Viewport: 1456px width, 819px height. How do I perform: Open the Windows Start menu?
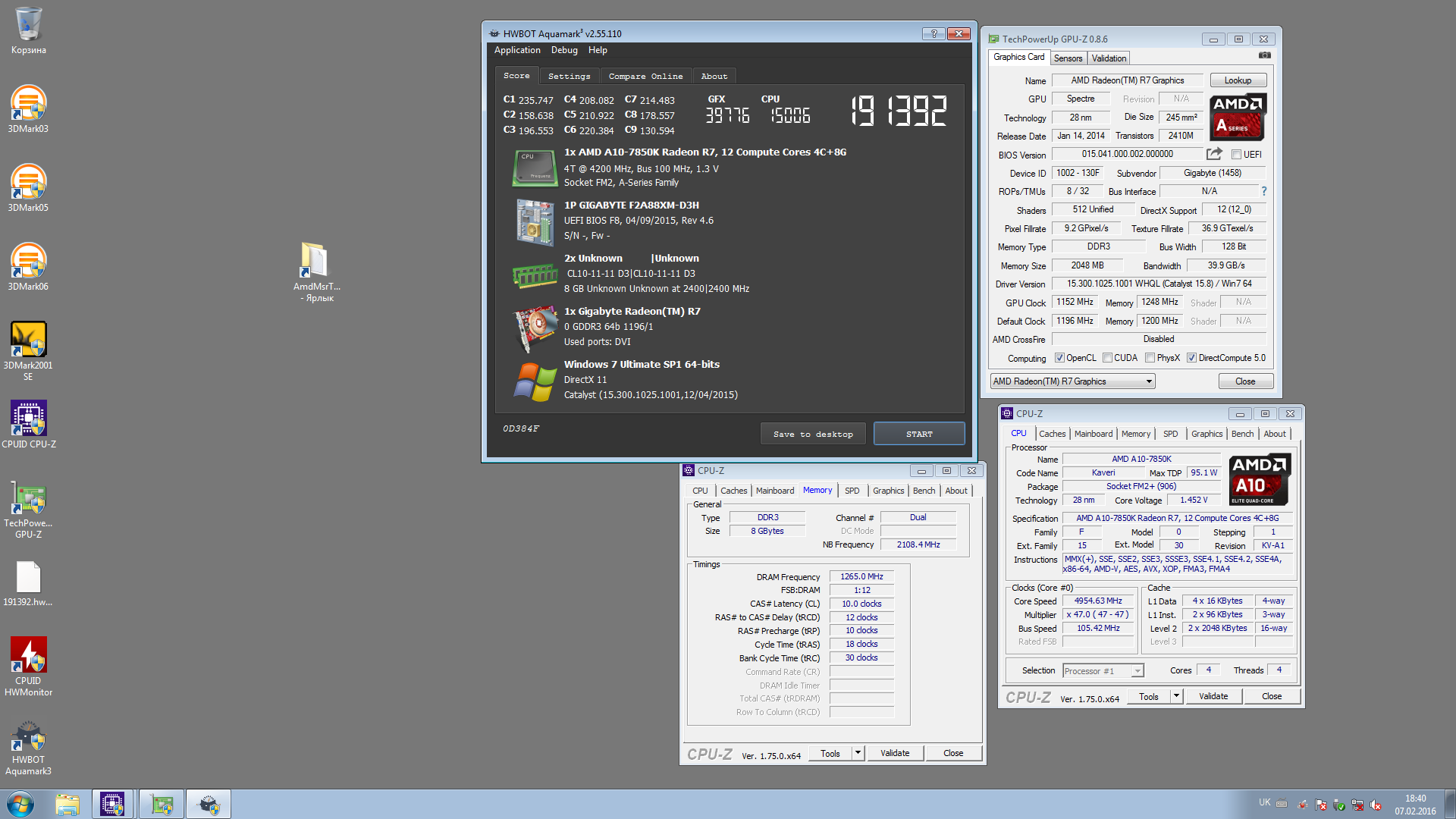pos(20,804)
